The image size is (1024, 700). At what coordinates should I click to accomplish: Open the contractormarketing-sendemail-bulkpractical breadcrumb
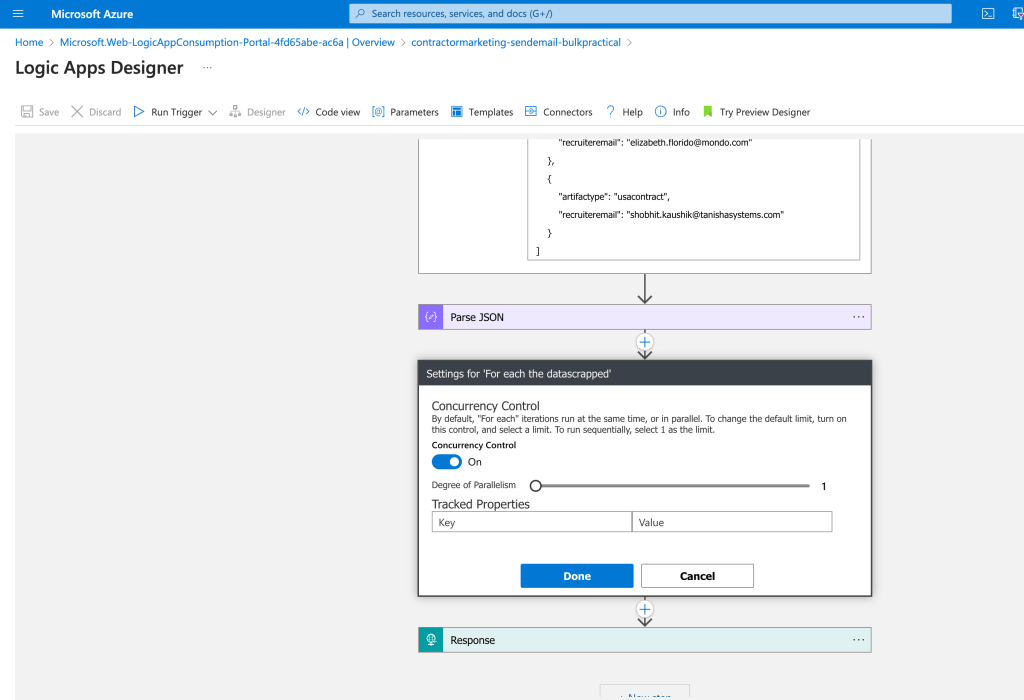pos(516,42)
